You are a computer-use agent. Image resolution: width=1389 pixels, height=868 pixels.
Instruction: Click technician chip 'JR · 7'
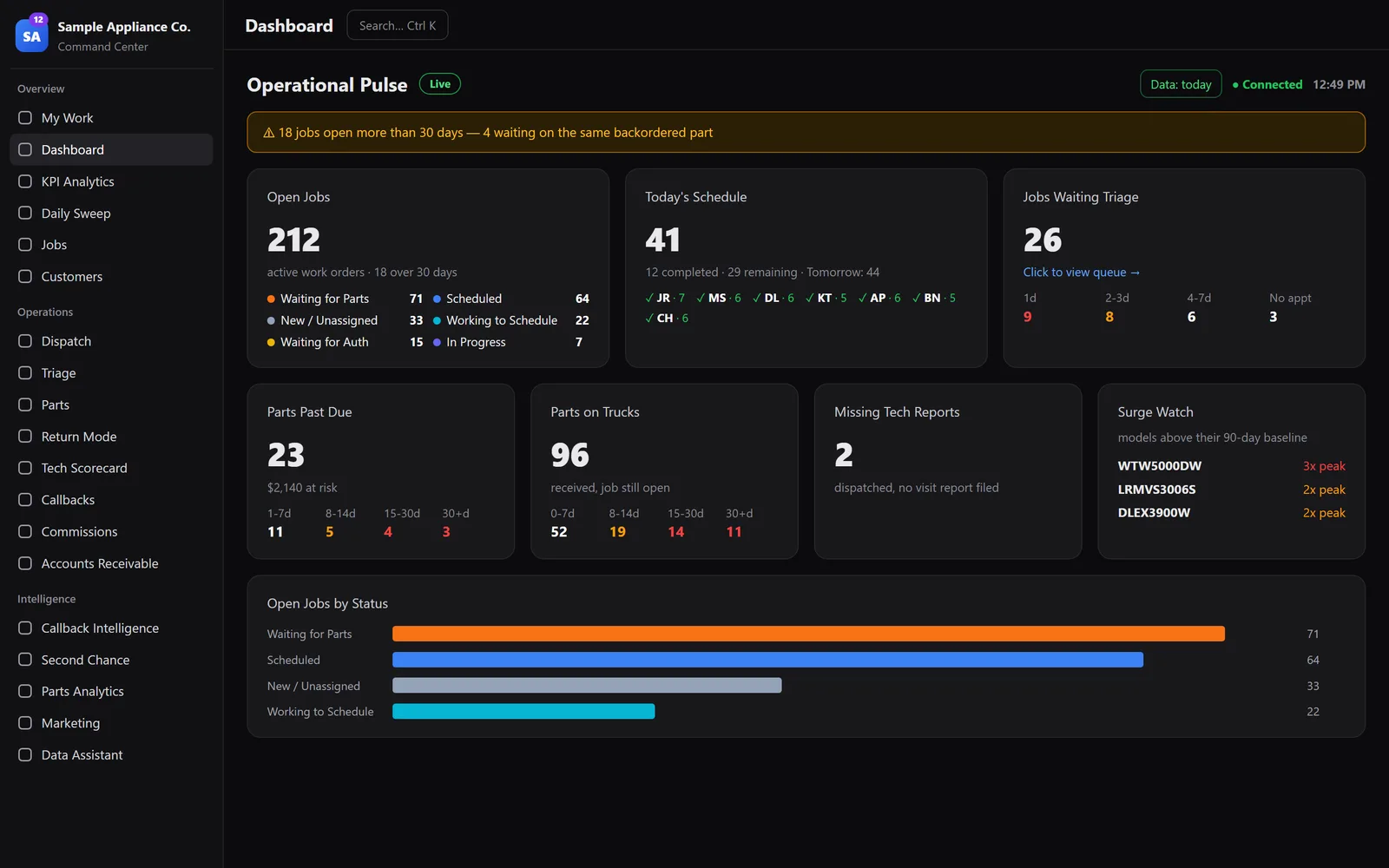click(x=665, y=298)
